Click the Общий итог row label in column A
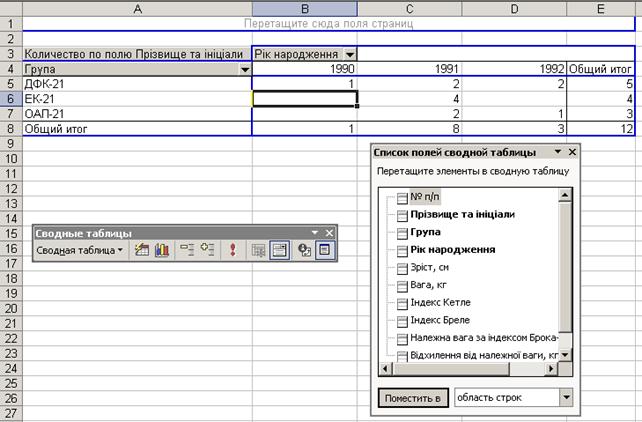The image size is (642, 422). tap(137, 129)
